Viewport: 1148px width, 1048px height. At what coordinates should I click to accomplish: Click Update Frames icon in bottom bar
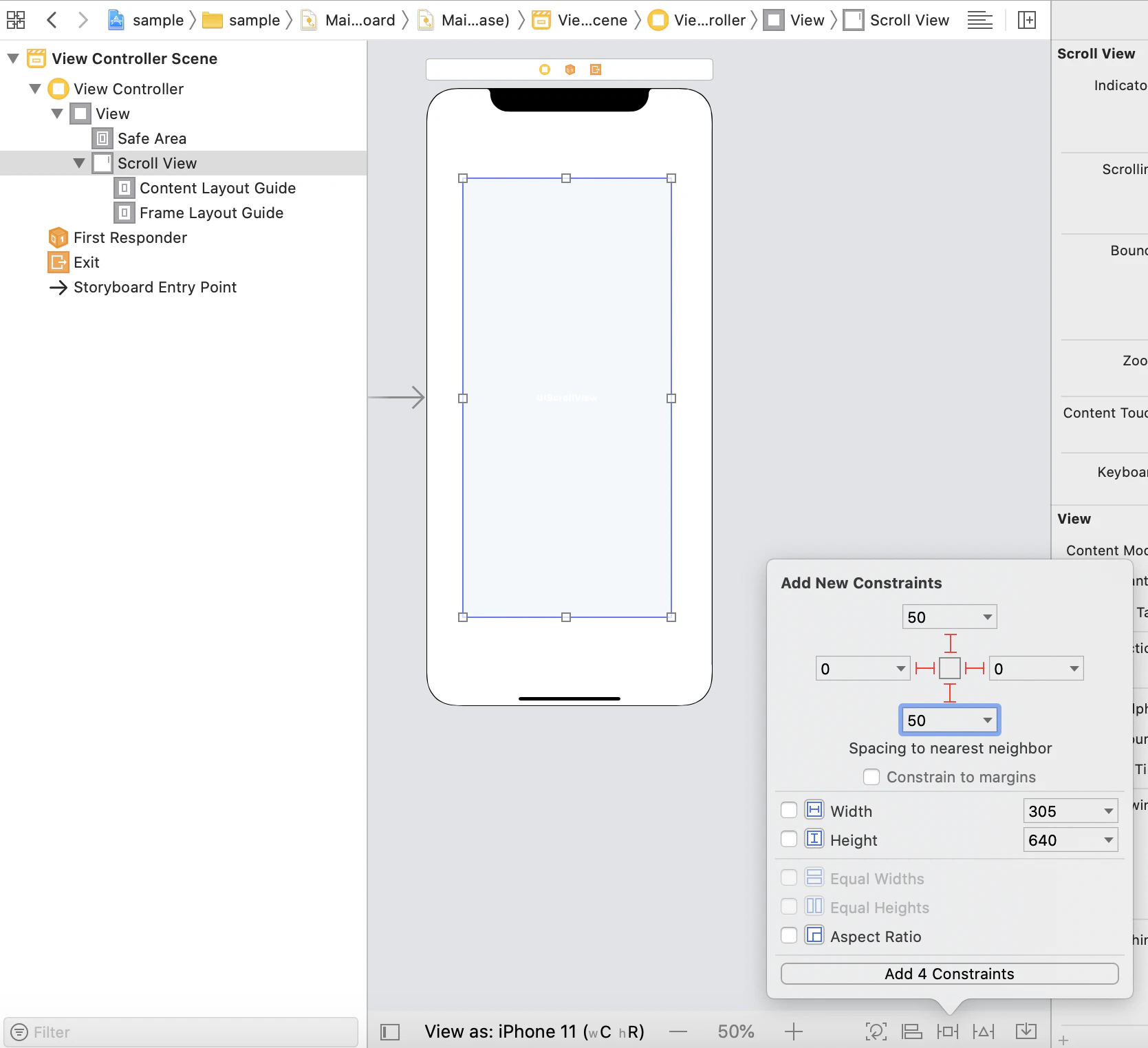pyautogui.click(x=876, y=1031)
